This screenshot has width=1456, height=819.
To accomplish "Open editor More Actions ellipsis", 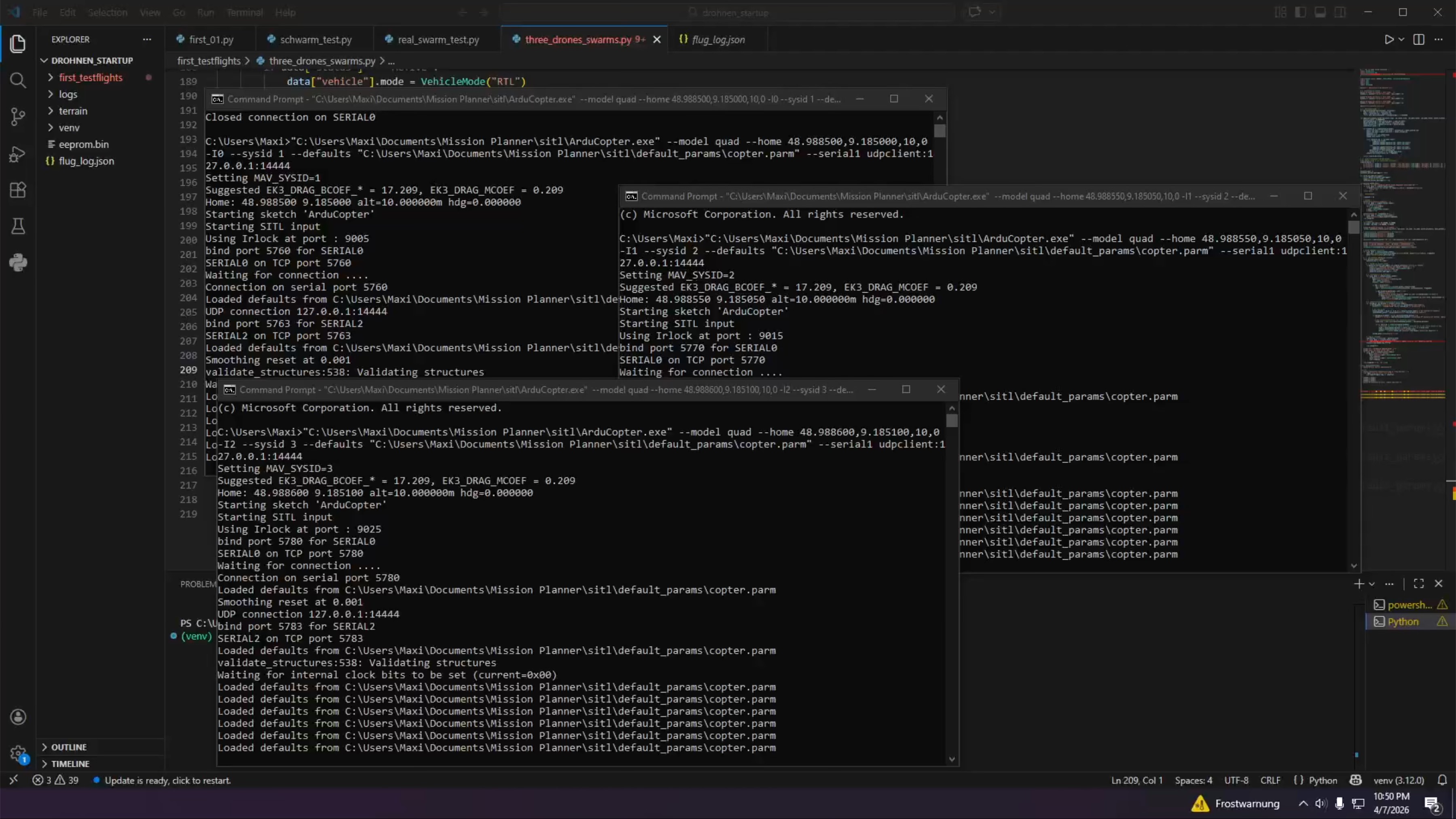I will [x=1439, y=40].
